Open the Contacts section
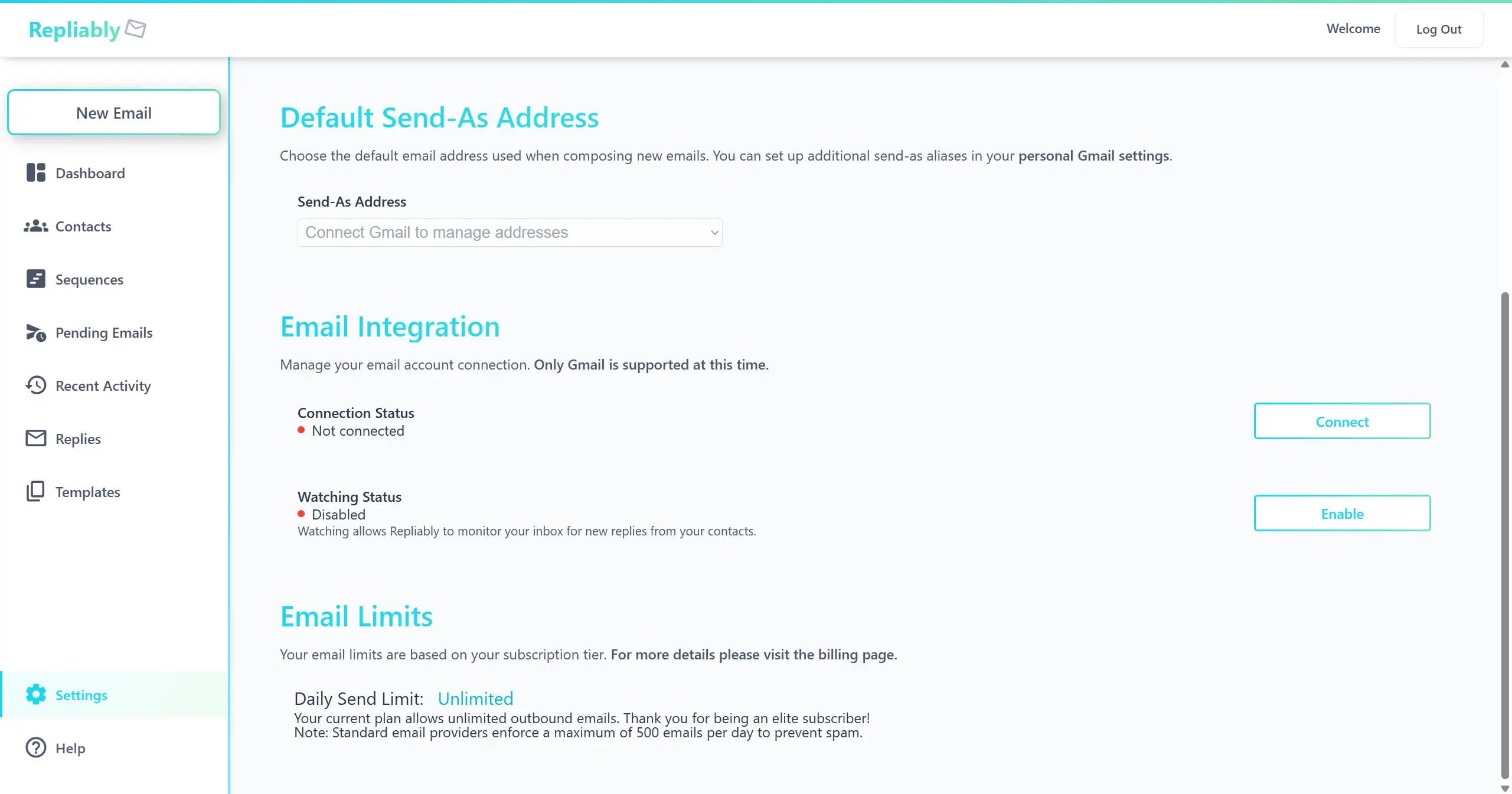 click(83, 226)
